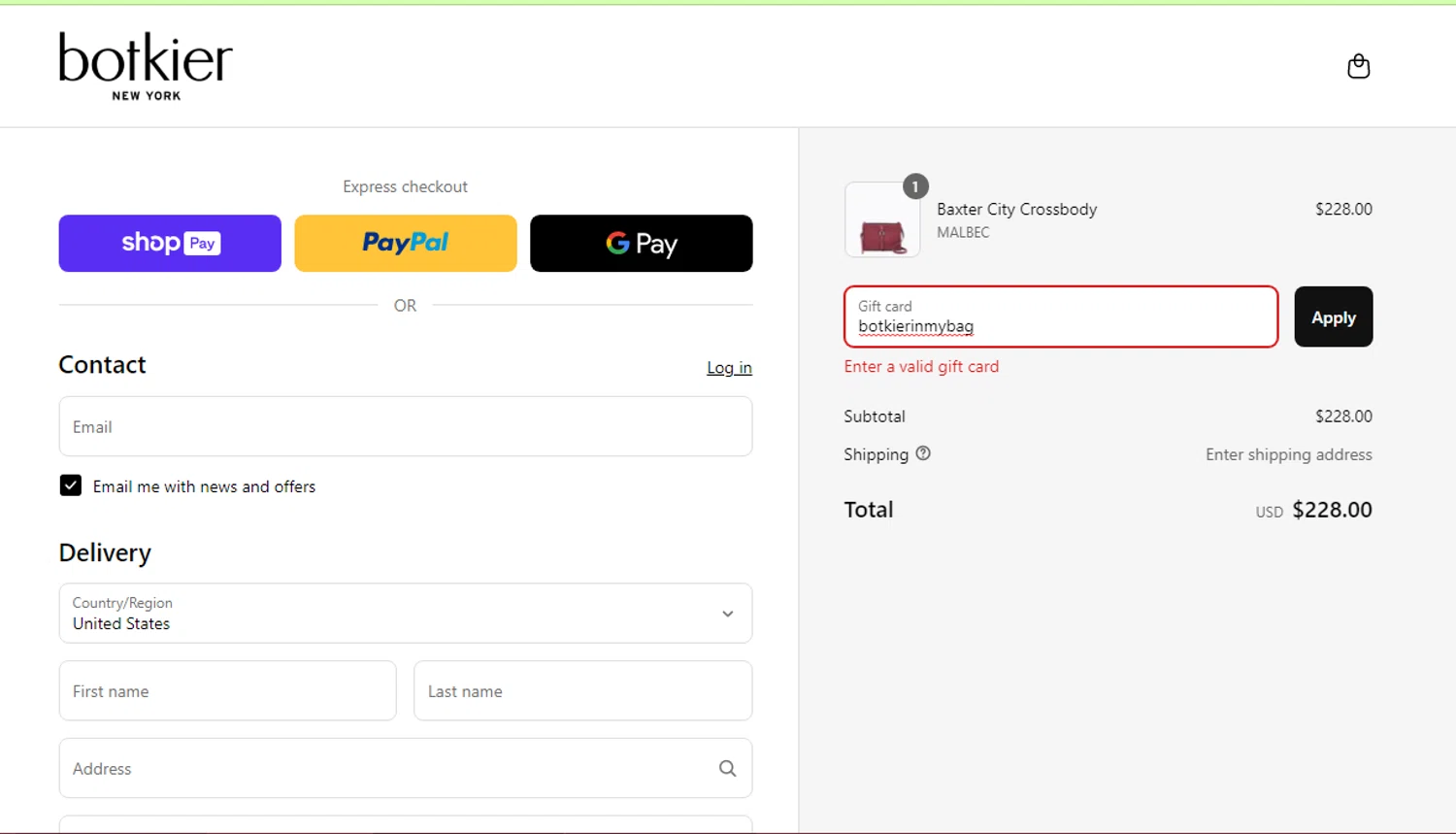The height and width of the screenshot is (834, 1456).
Task: Open the shopping bag cart icon
Action: coord(1358,66)
